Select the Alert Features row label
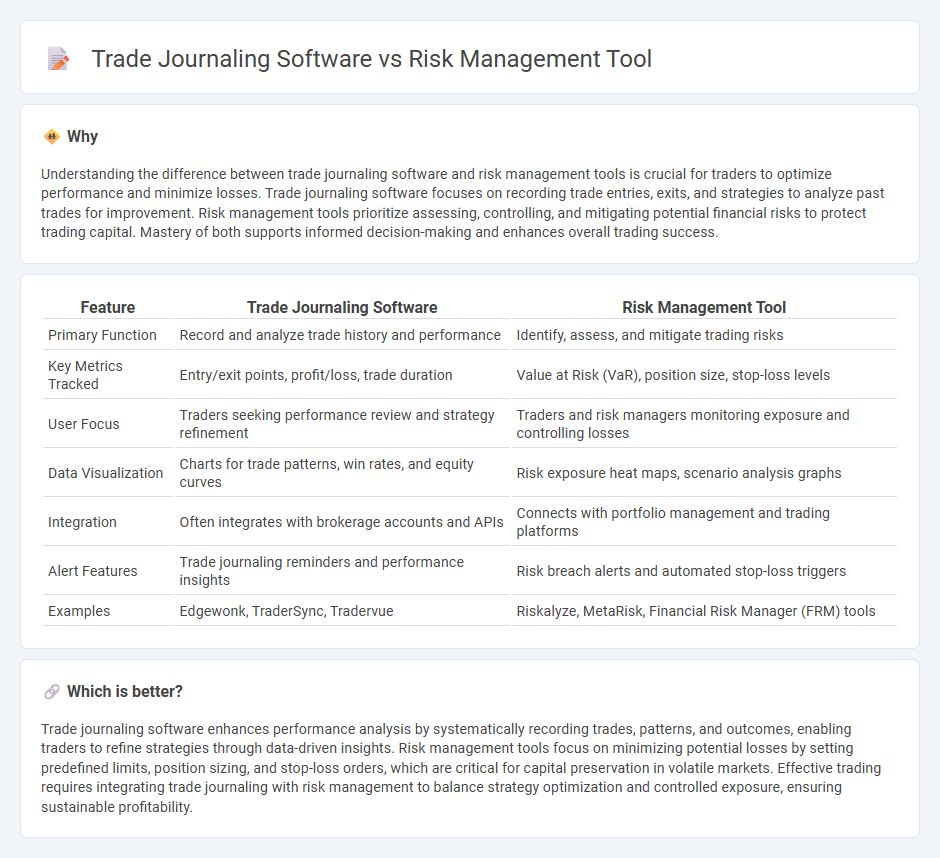Screen dimensions: 940x858 click(92, 571)
